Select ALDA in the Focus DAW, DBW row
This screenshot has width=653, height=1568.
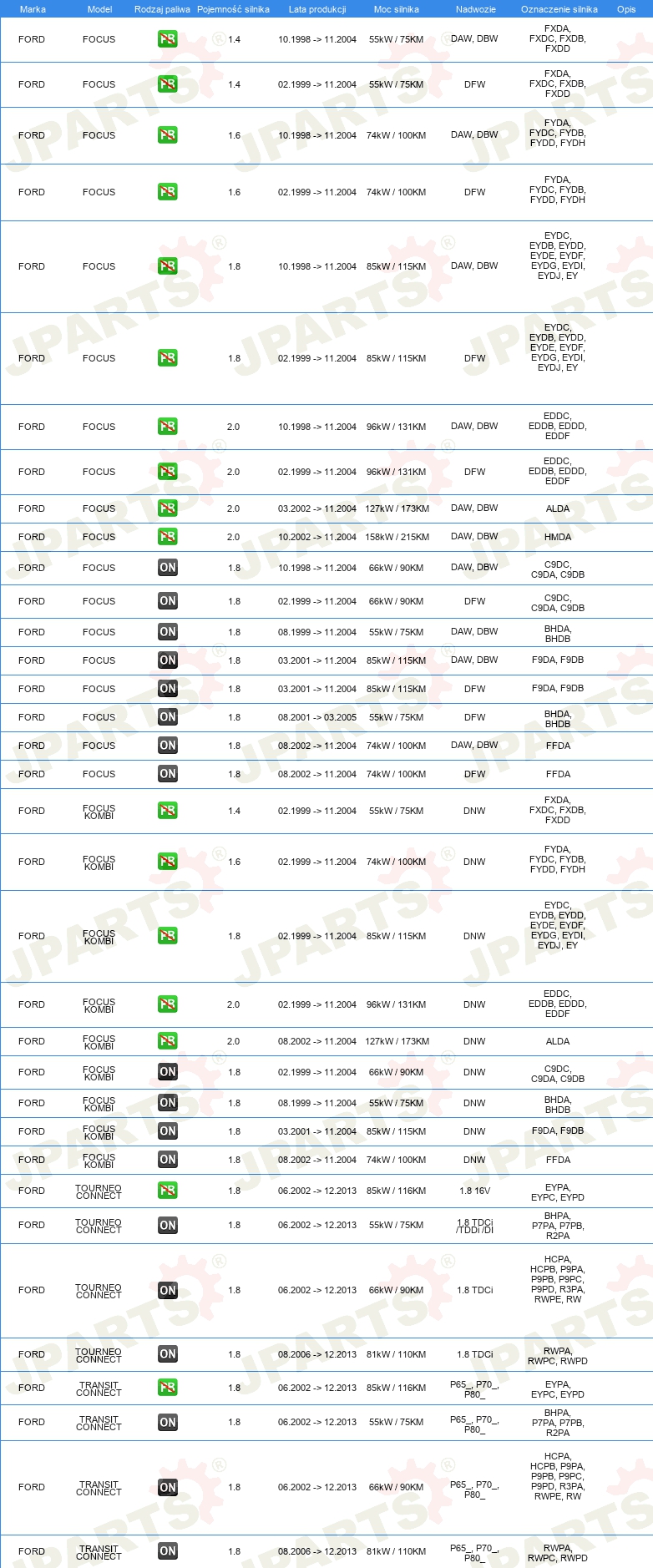[x=558, y=508]
